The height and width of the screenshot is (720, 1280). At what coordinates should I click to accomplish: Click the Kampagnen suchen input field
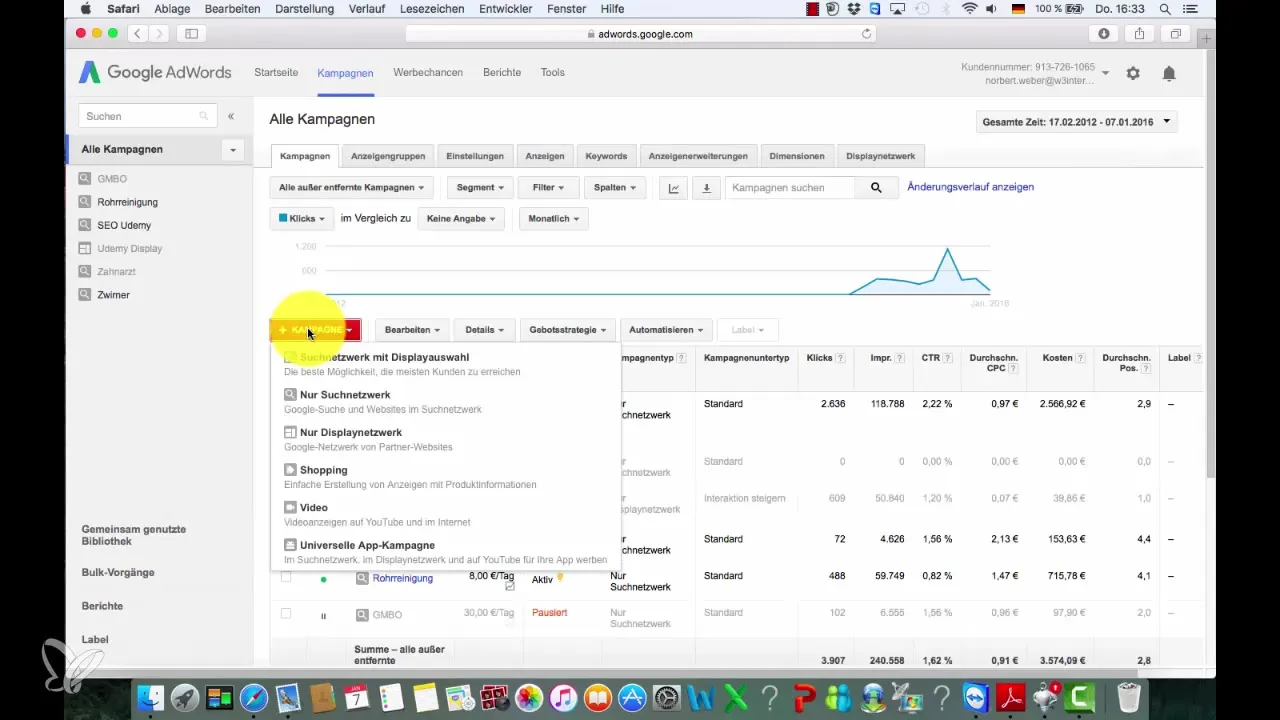click(790, 187)
